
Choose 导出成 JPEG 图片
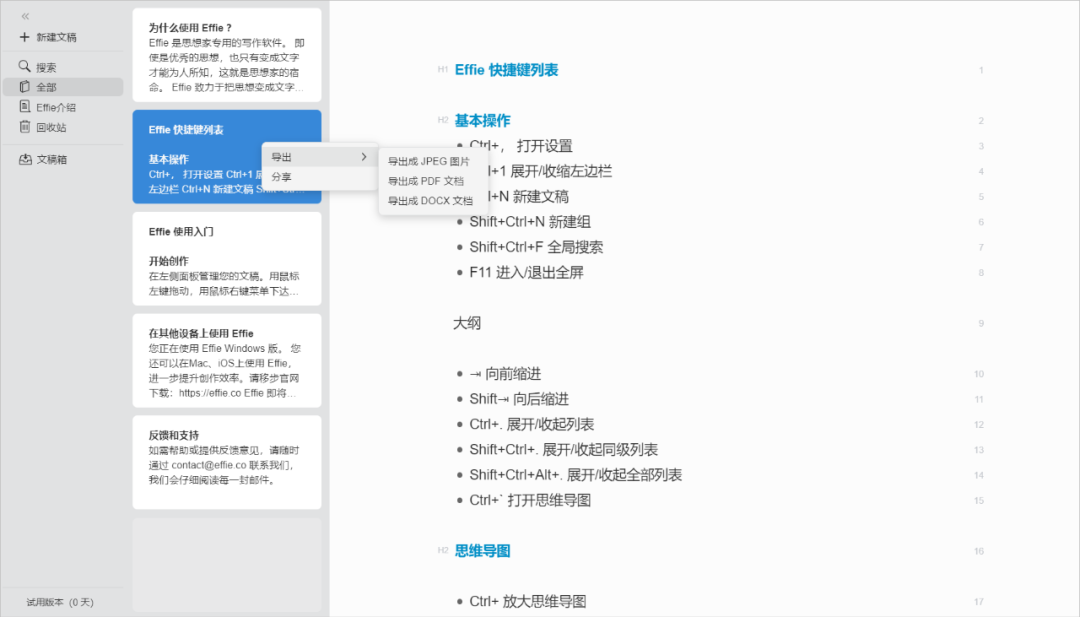428,161
